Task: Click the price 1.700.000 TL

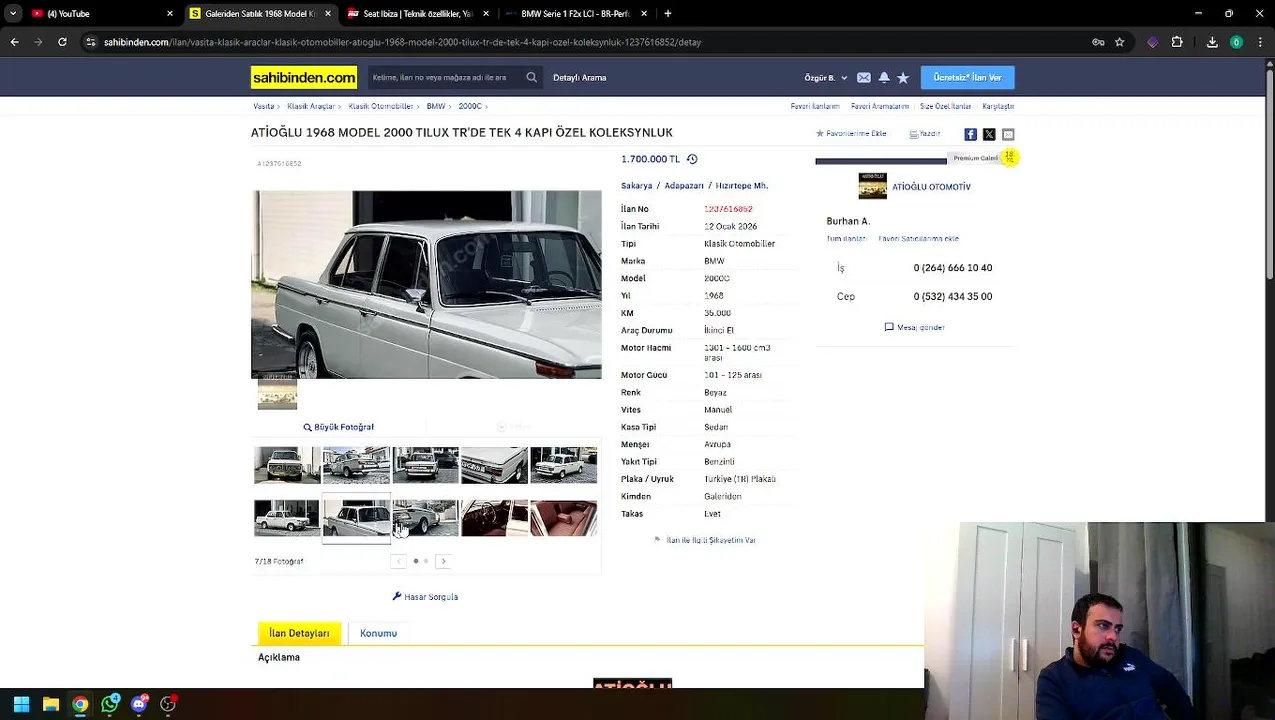Action: tap(650, 159)
